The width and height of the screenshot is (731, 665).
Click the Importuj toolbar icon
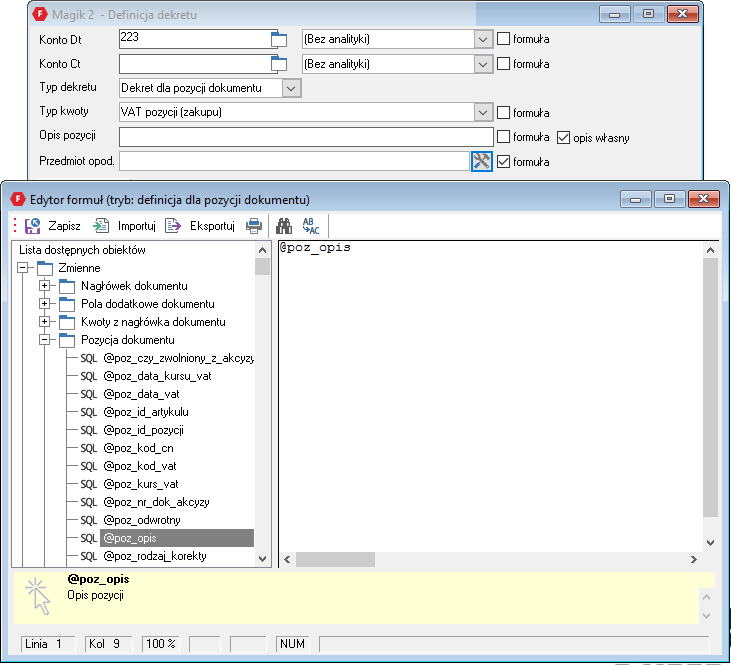point(101,226)
